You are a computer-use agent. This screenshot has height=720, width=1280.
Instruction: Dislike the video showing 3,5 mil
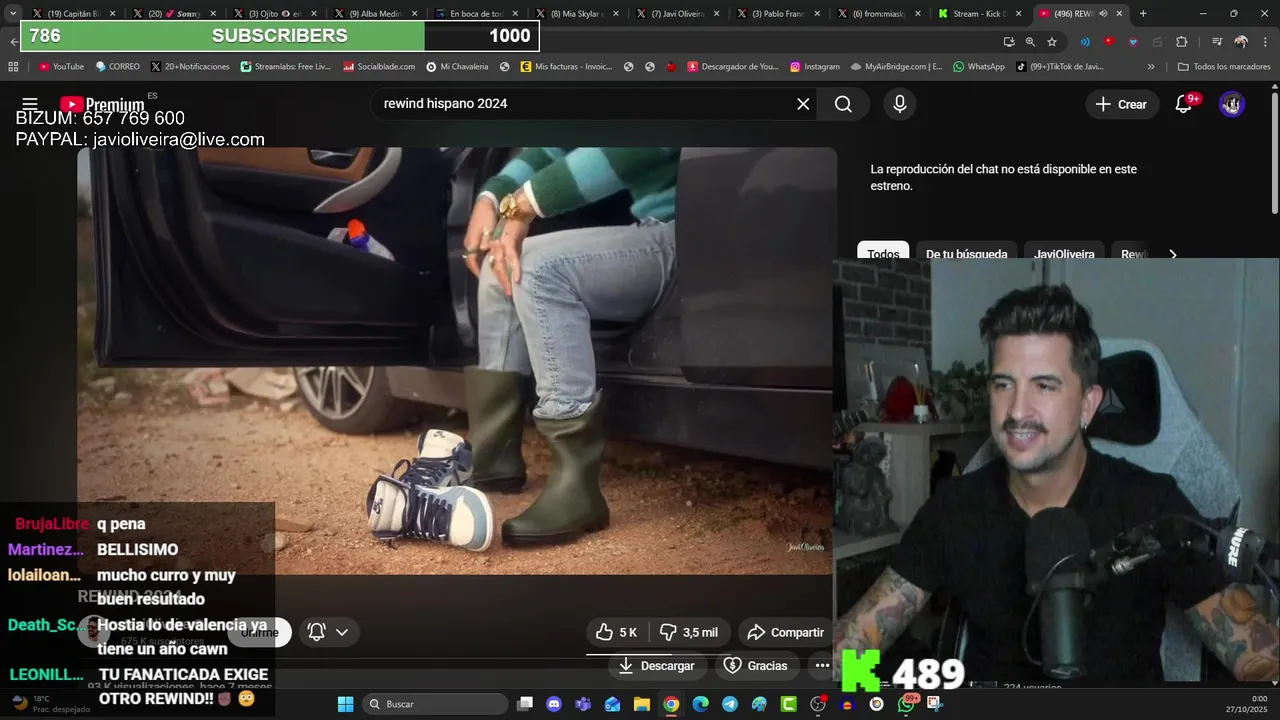(x=688, y=632)
